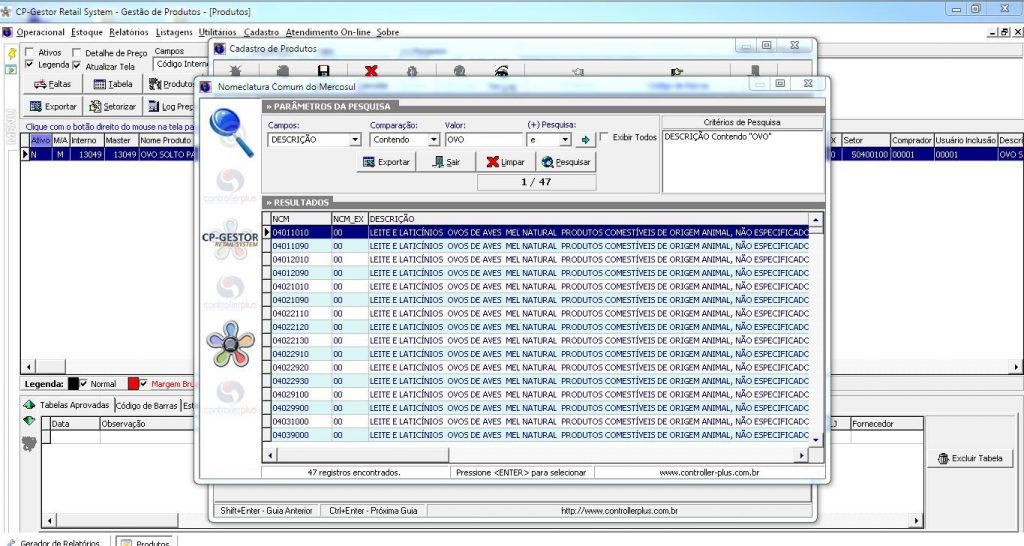Click the Nomeclatura Comum do Mercosul title bar icon

(x=206, y=86)
